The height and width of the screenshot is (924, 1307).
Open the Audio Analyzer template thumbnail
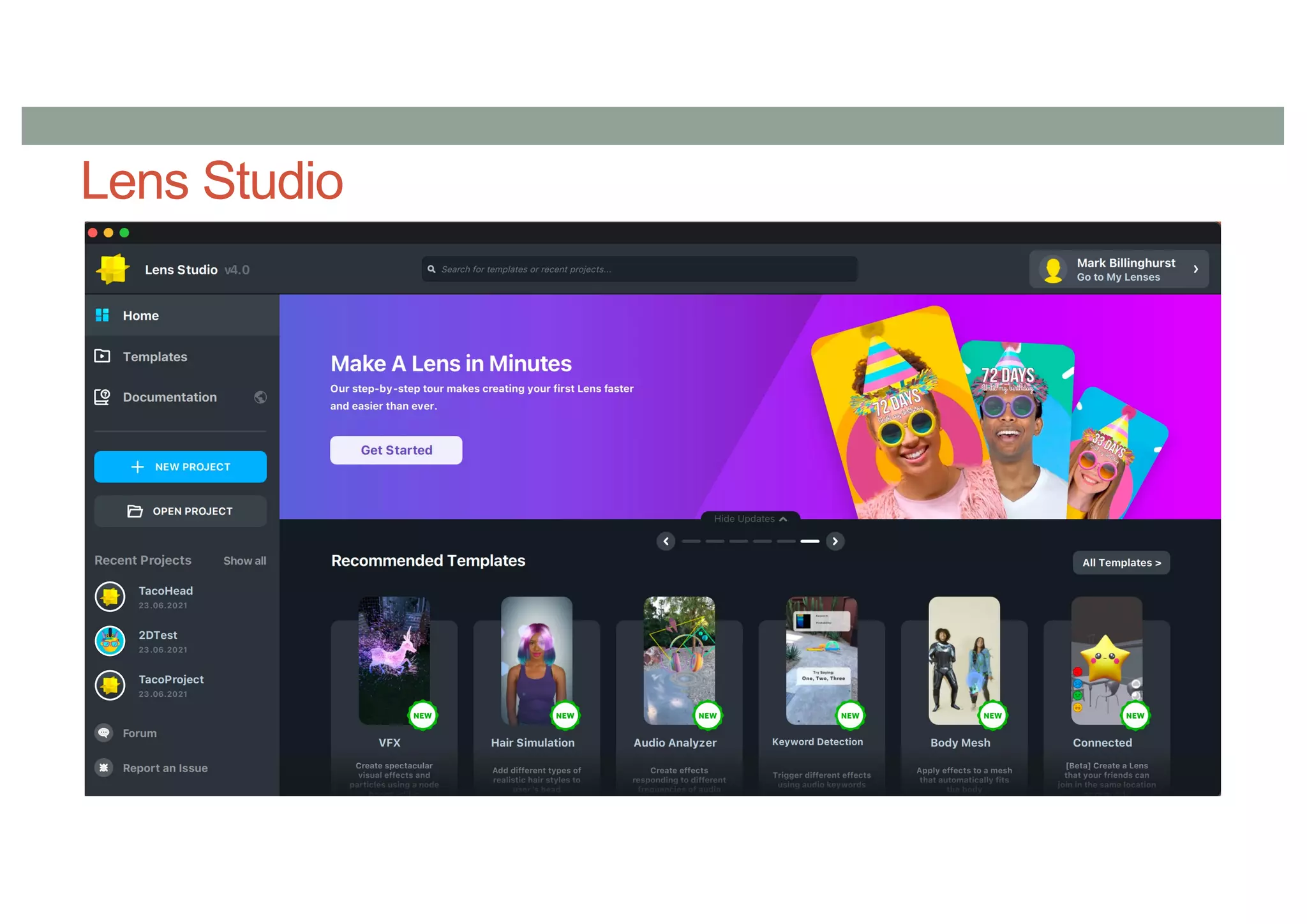pyautogui.click(x=679, y=660)
